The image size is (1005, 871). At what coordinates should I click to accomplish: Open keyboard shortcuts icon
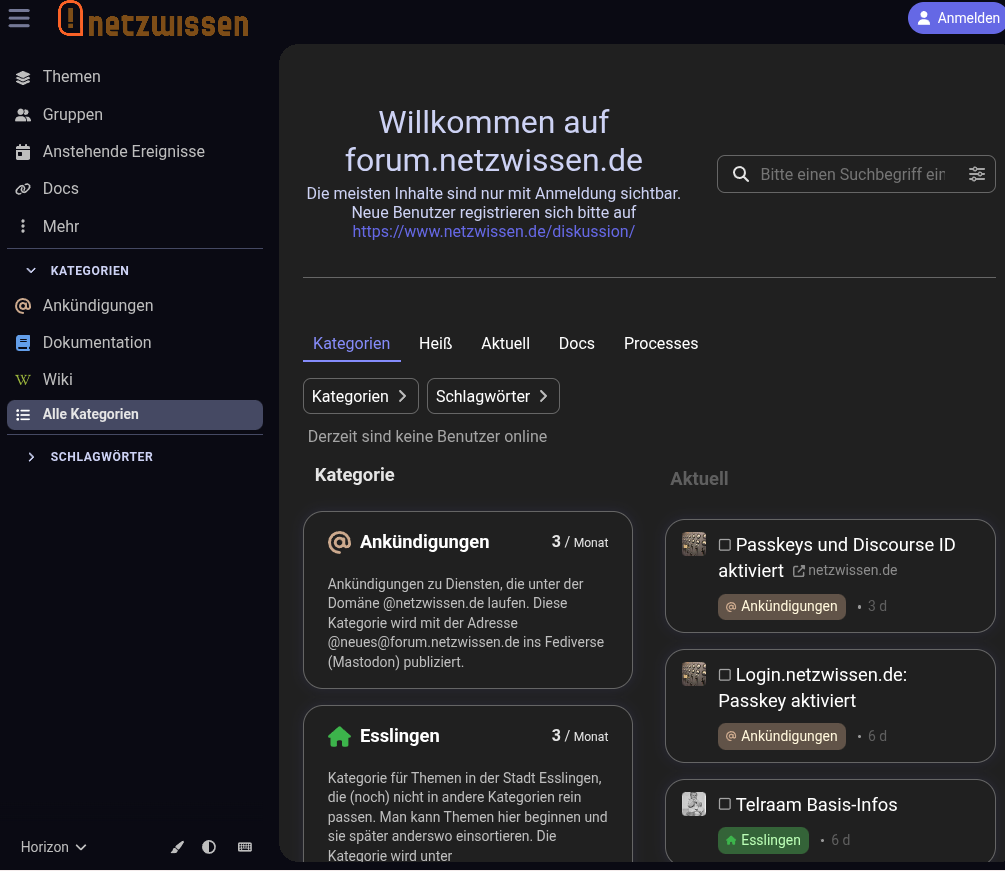coord(245,847)
